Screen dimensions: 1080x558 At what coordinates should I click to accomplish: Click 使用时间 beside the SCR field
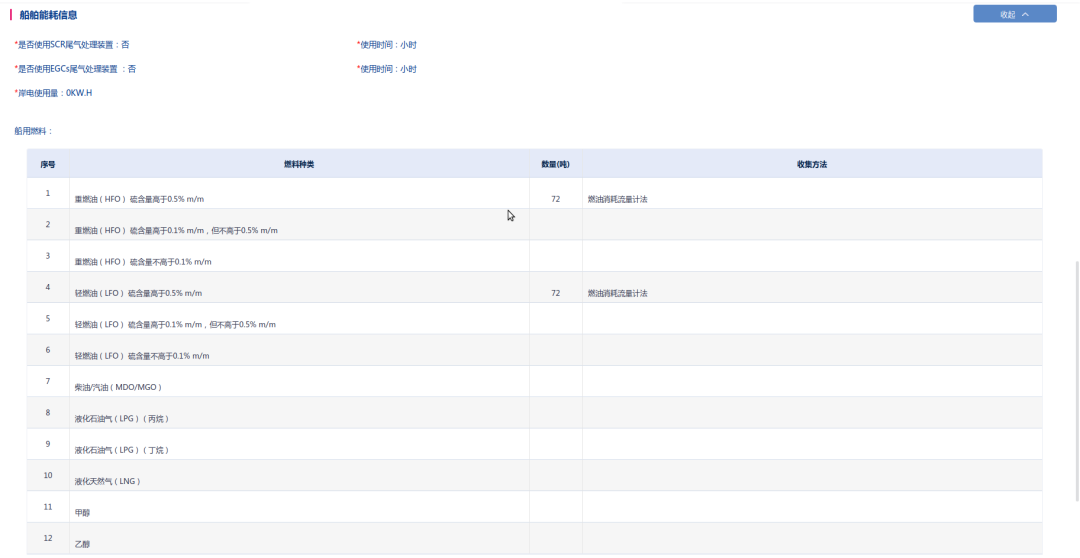[387, 45]
